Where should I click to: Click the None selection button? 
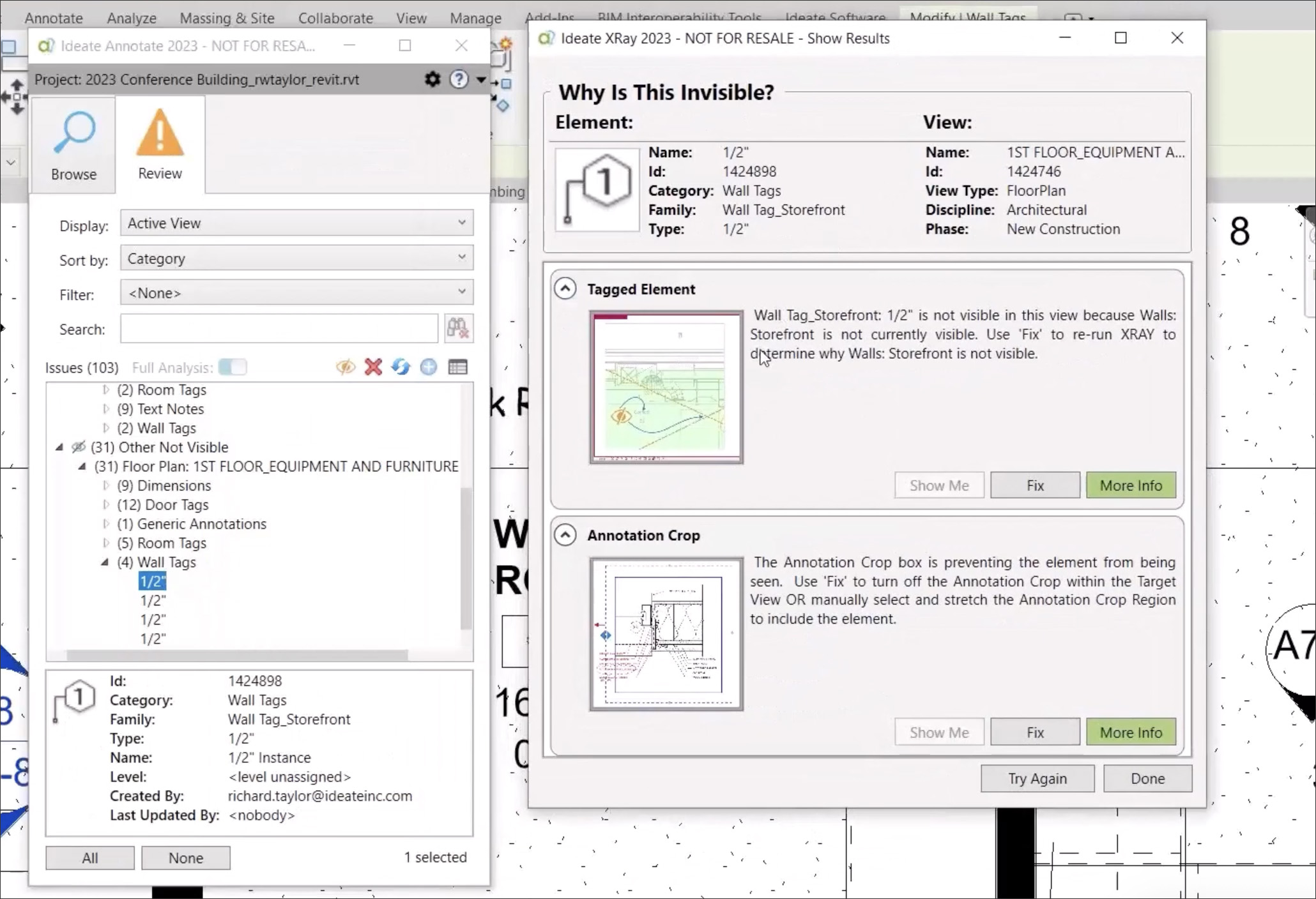coord(186,857)
